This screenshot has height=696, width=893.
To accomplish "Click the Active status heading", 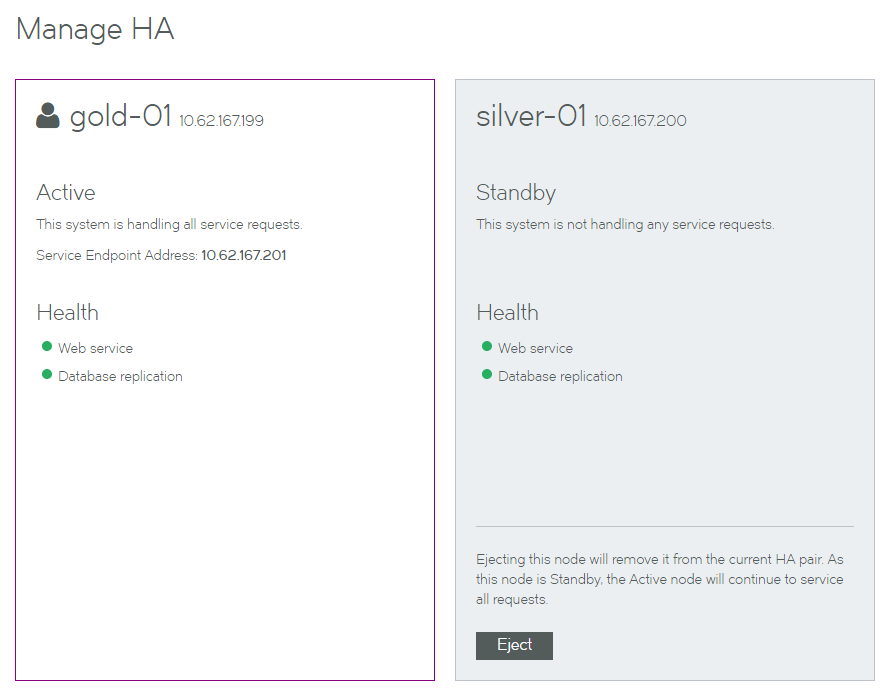I will [66, 193].
